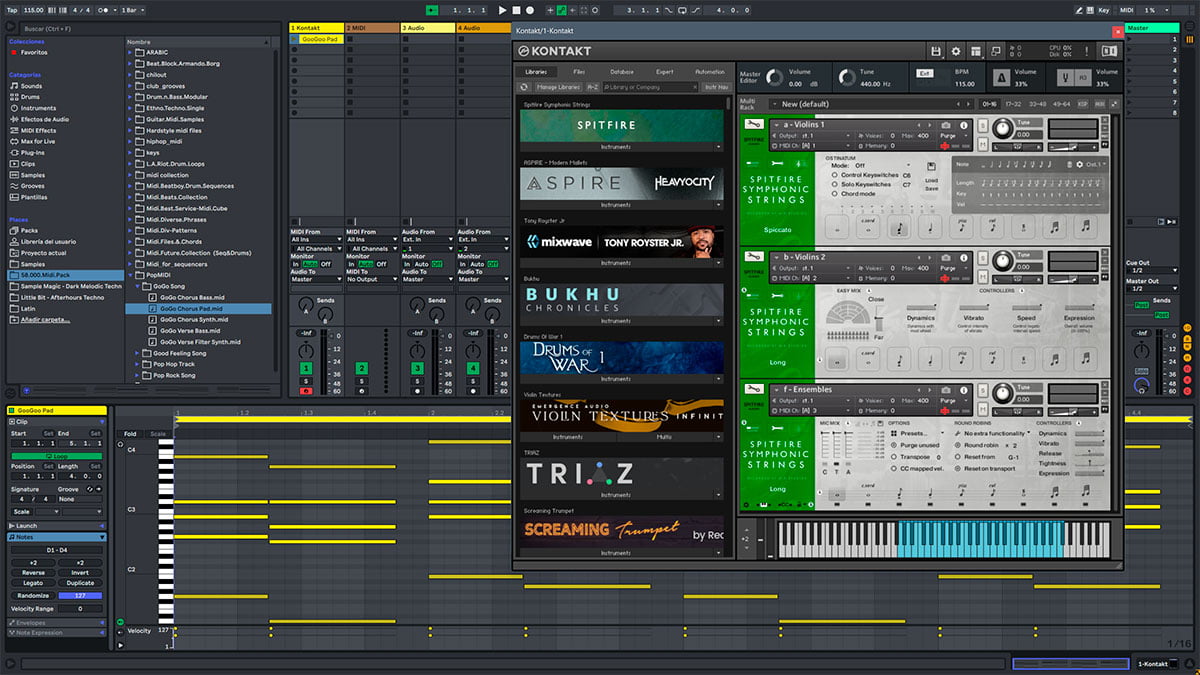Screen dimensions: 1200x675
Task: Click the wrench icon on the Violins 1 instrument
Action: click(755, 124)
